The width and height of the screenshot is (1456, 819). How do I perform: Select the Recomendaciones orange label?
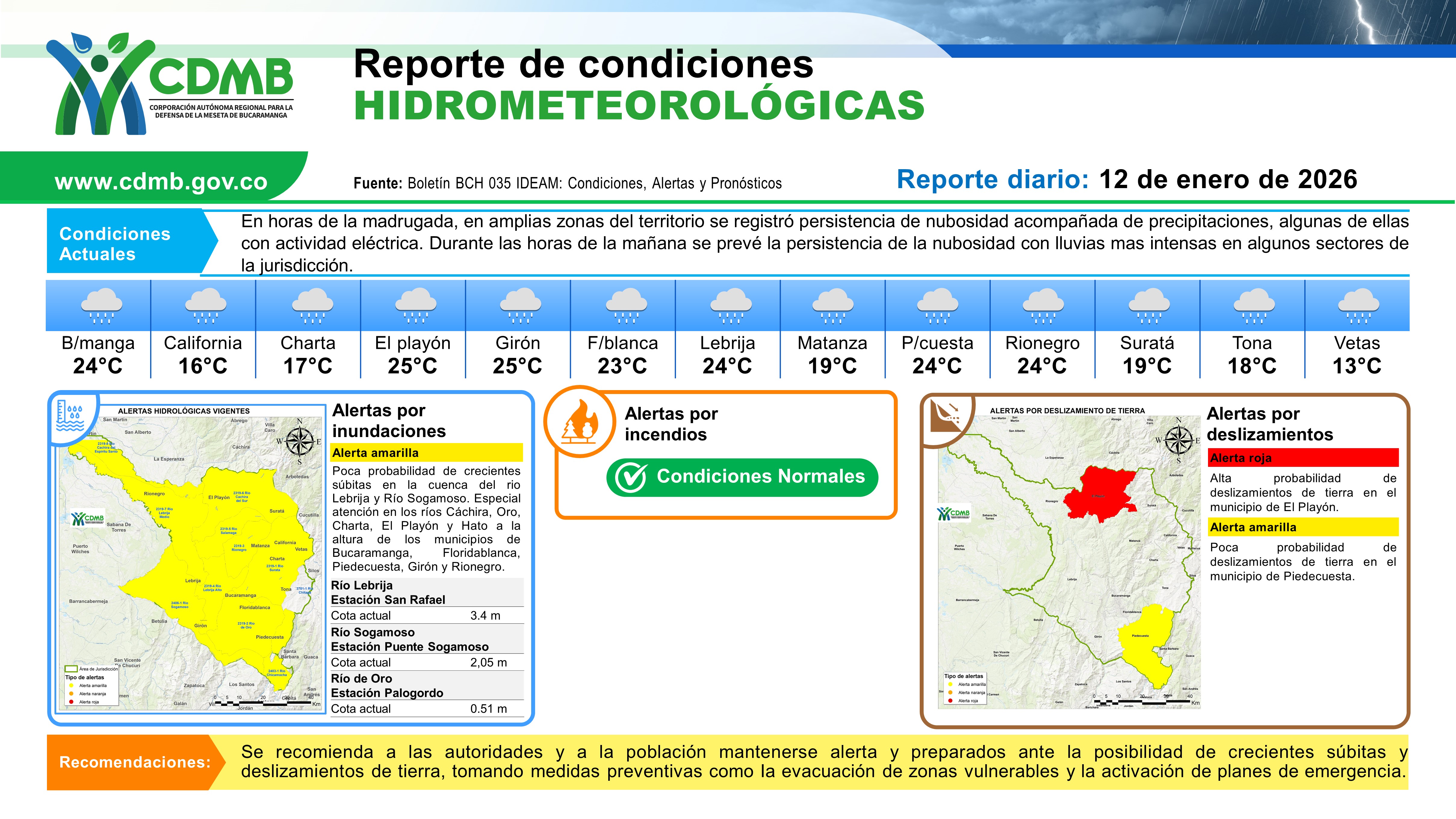pyautogui.click(x=135, y=762)
